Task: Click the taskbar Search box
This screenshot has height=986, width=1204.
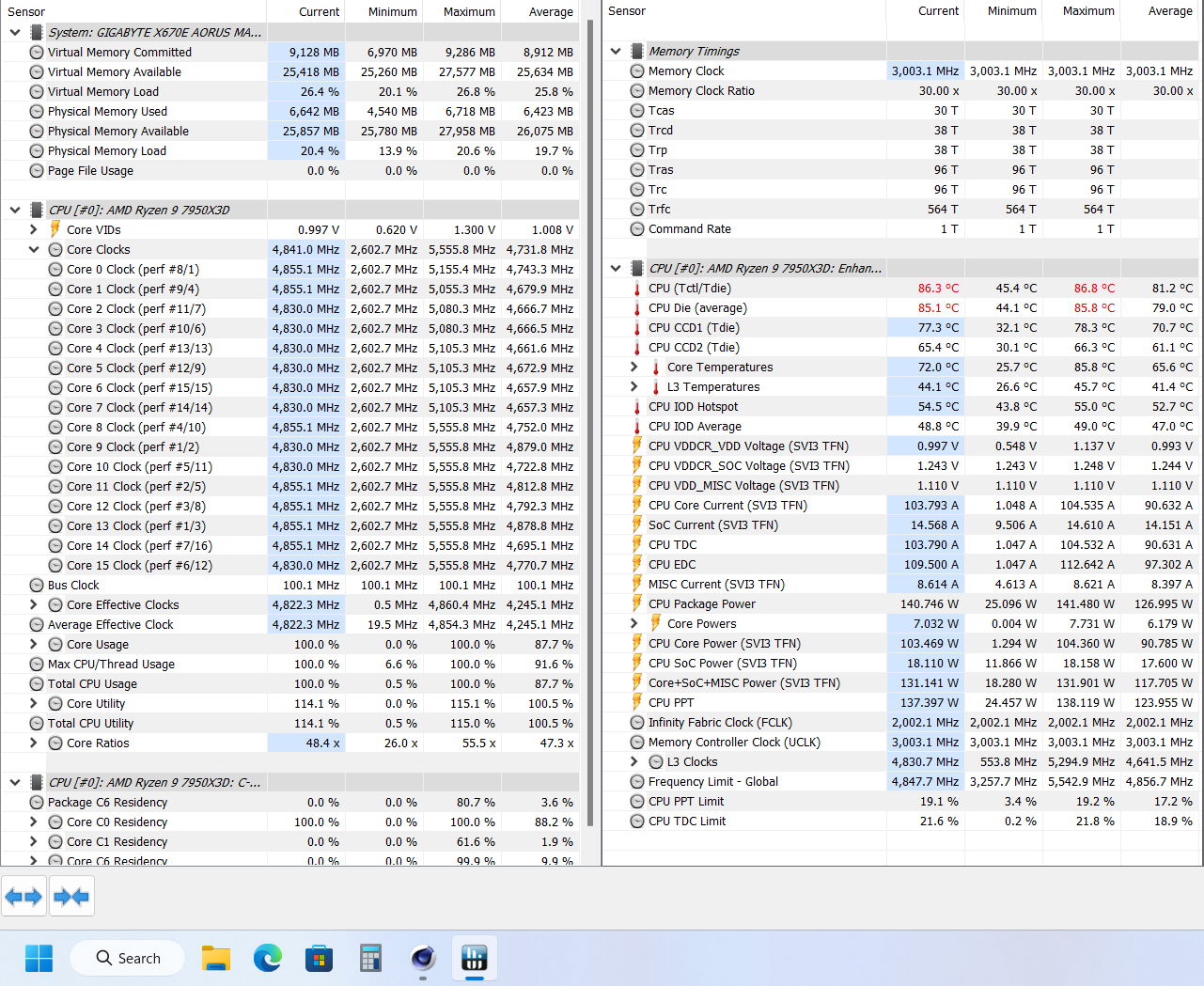Action: coord(127,958)
